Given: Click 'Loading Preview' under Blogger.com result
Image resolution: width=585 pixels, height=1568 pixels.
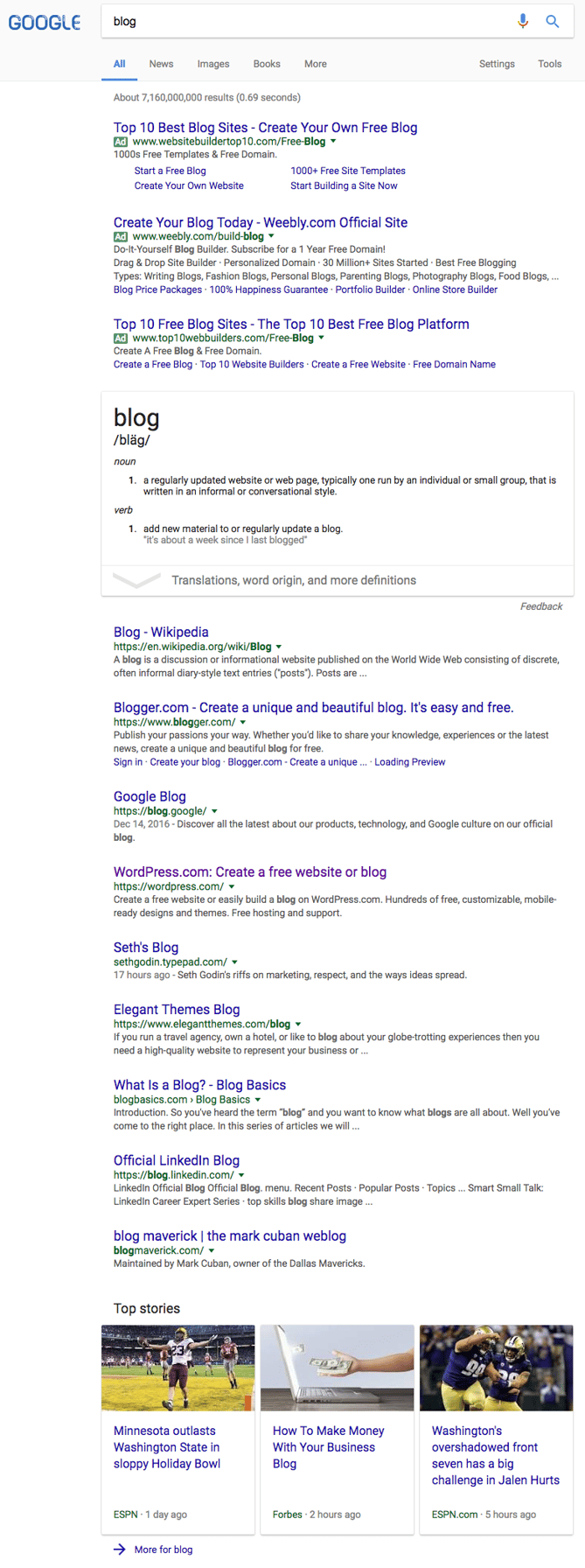Looking at the screenshot, I should tap(410, 762).
